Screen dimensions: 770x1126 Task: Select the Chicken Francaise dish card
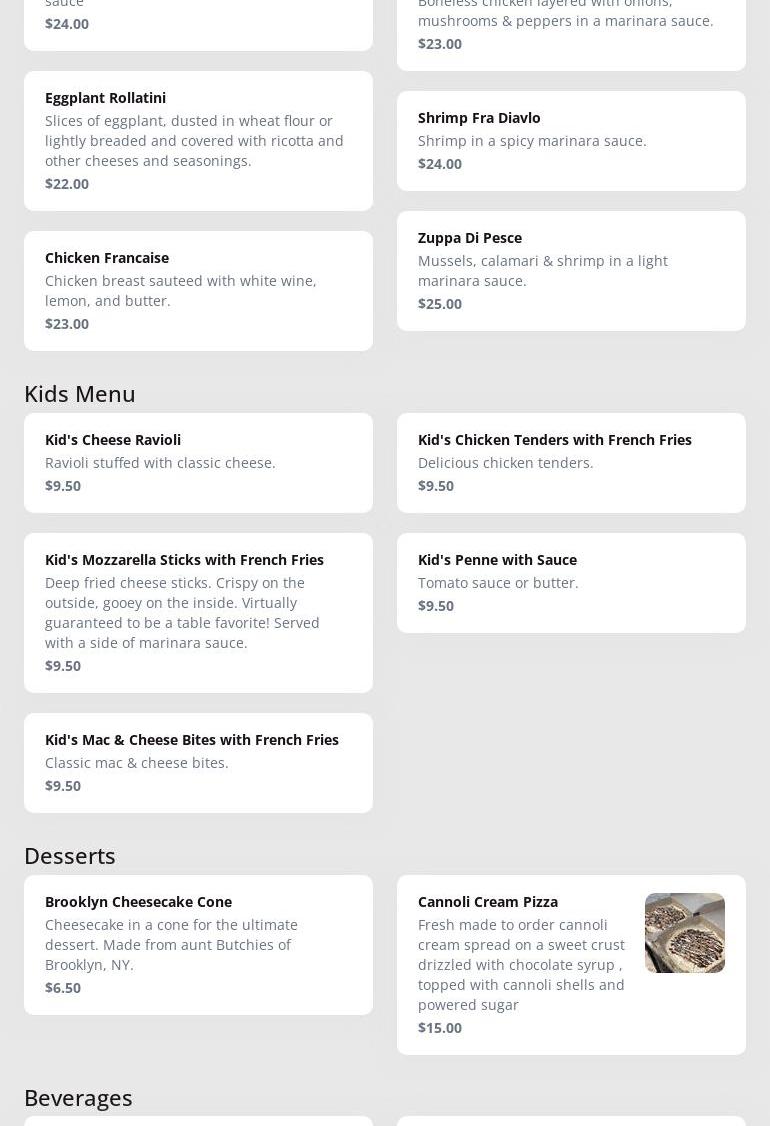click(x=198, y=290)
